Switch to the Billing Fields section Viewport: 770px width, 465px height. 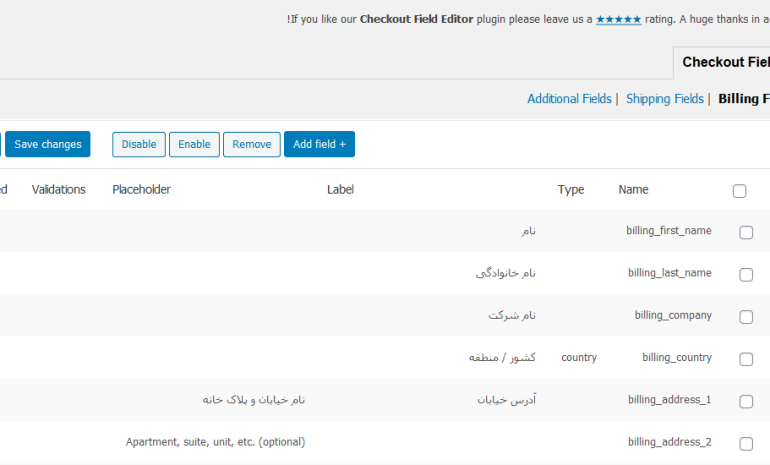click(x=744, y=99)
